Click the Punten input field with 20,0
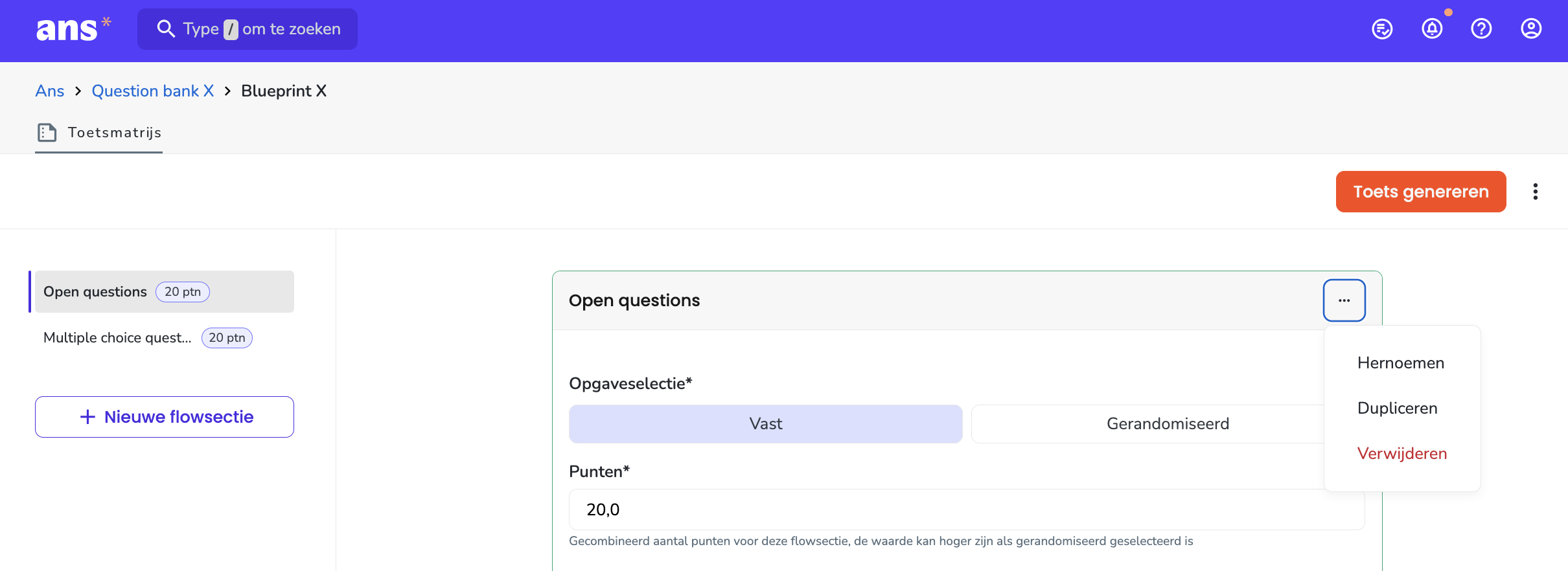This screenshot has height=571, width=1568. (967, 509)
